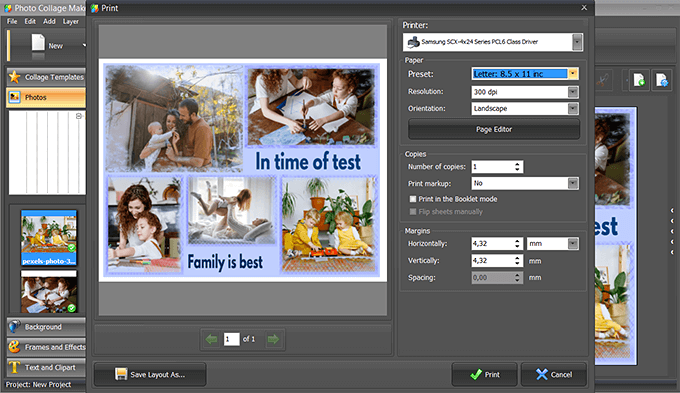Select the Photos tab in sidebar
The height and width of the screenshot is (393, 680).
pyautogui.click(x=46, y=97)
